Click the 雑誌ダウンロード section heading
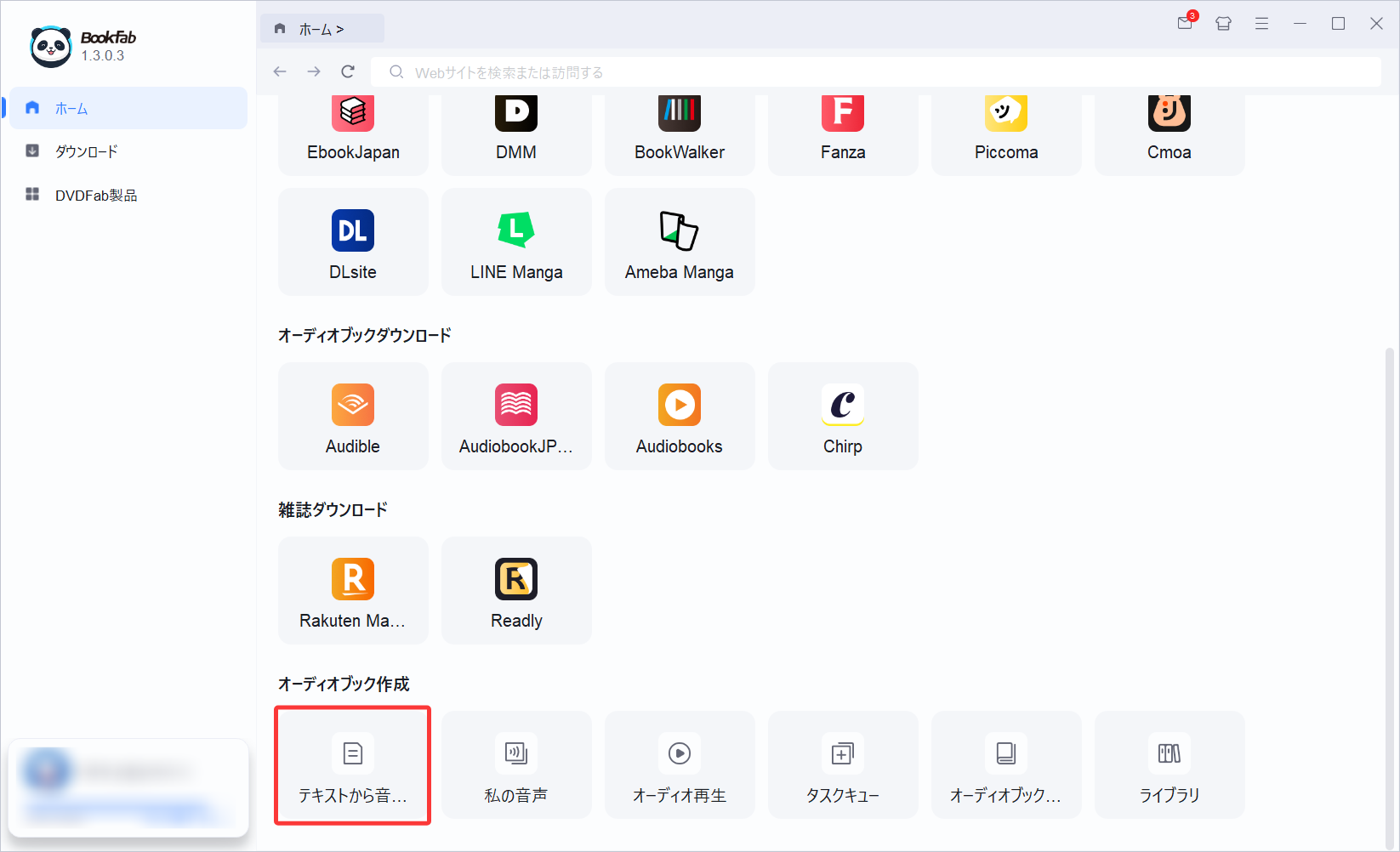 point(333,509)
